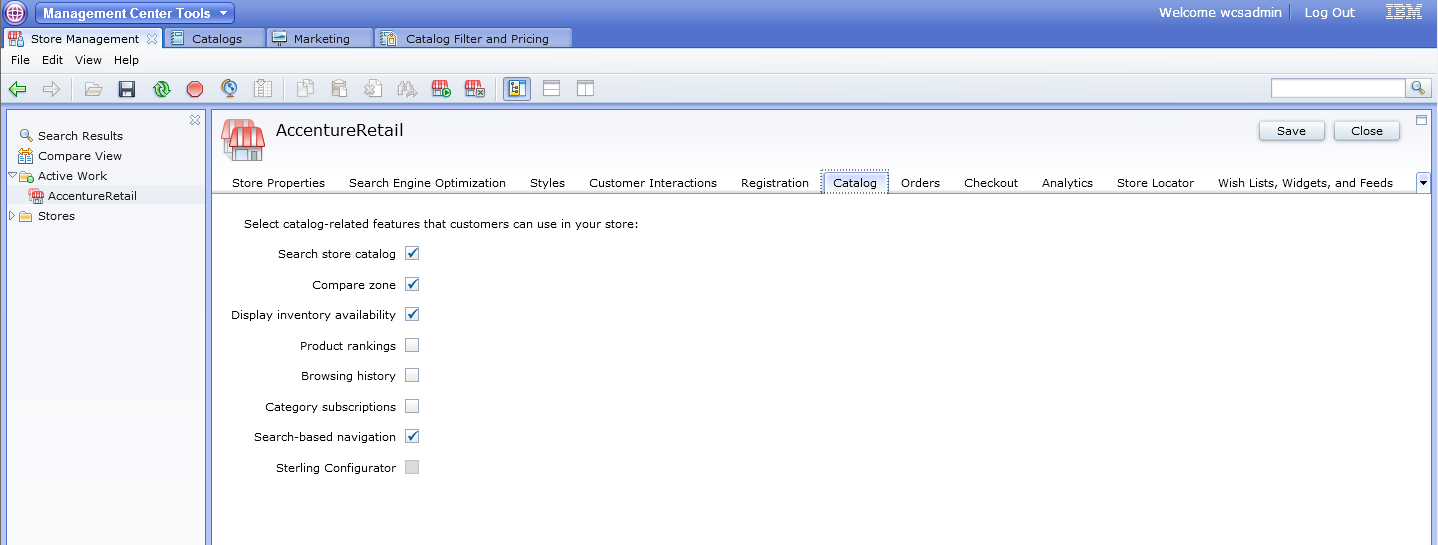This screenshot has width=1438, height=545.
Task: Open the Styles tab
Action: tap(547, 183)
